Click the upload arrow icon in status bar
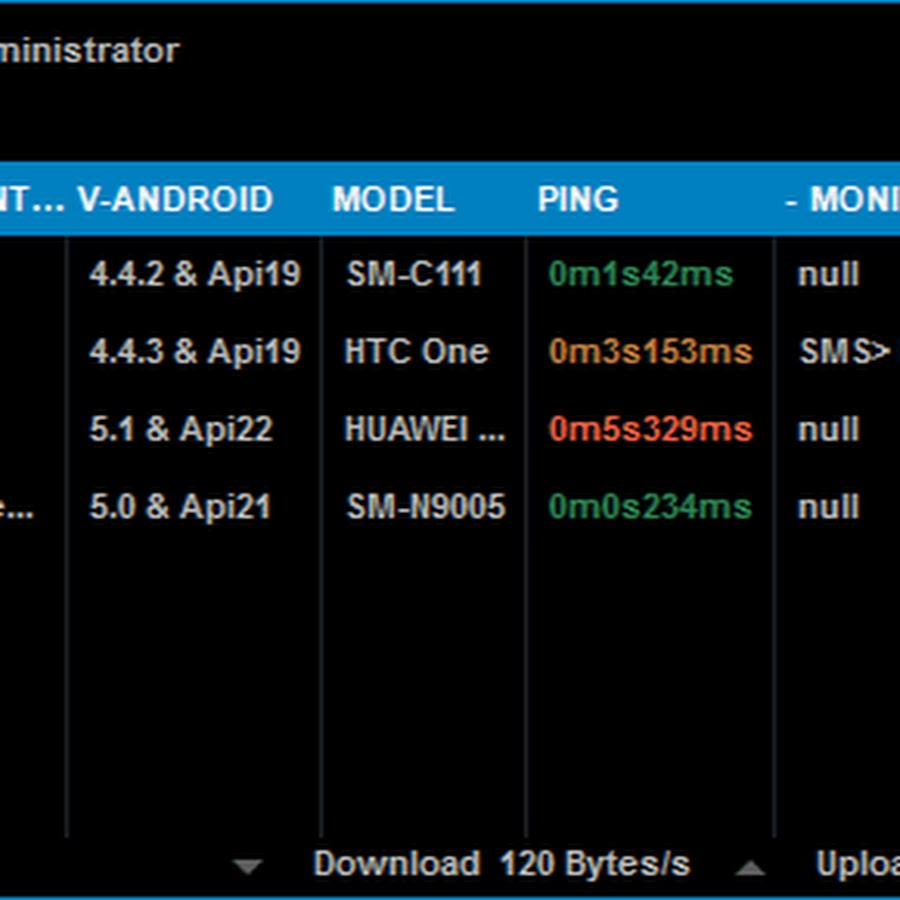 750,868
